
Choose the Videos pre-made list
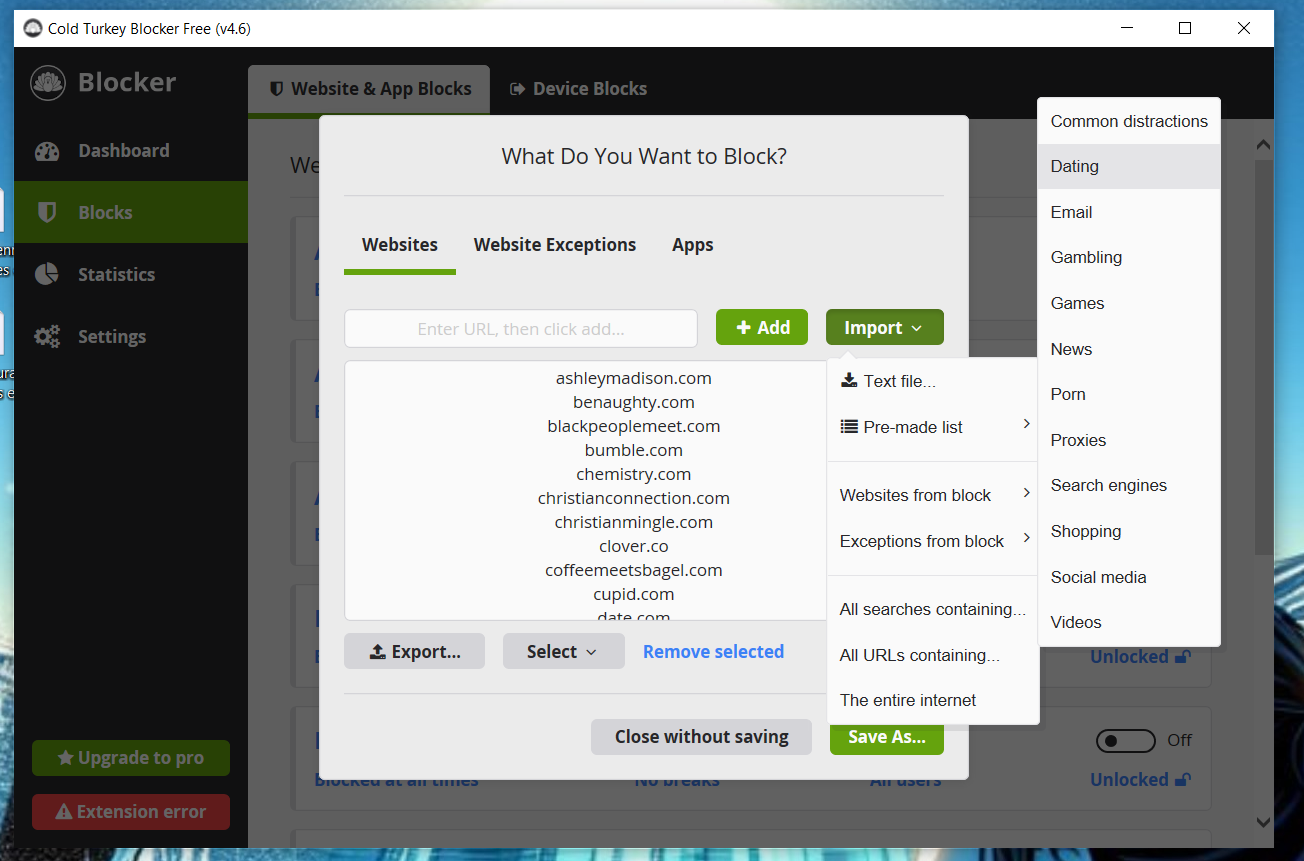pos(1129,622)
